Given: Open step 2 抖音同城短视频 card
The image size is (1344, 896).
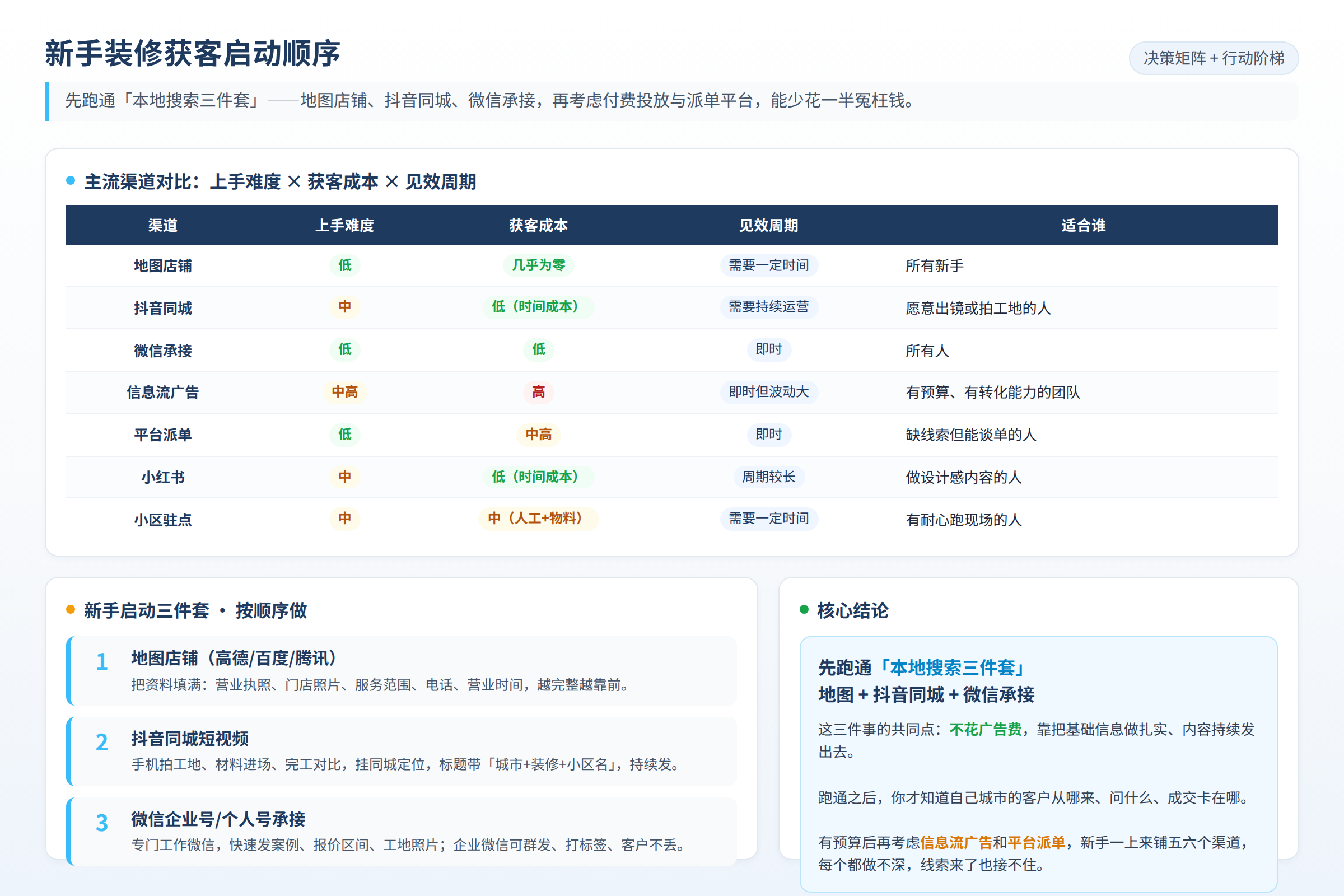Looking at the screenshot, I should pos(401,752).
